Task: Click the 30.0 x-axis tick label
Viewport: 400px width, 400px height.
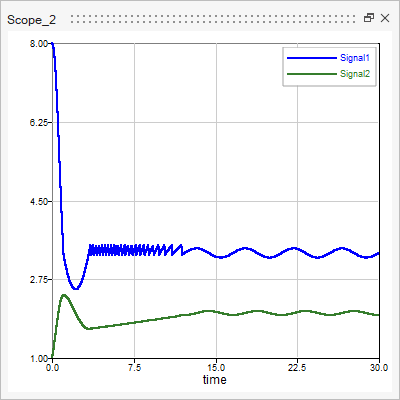Action: click(379, 368)
